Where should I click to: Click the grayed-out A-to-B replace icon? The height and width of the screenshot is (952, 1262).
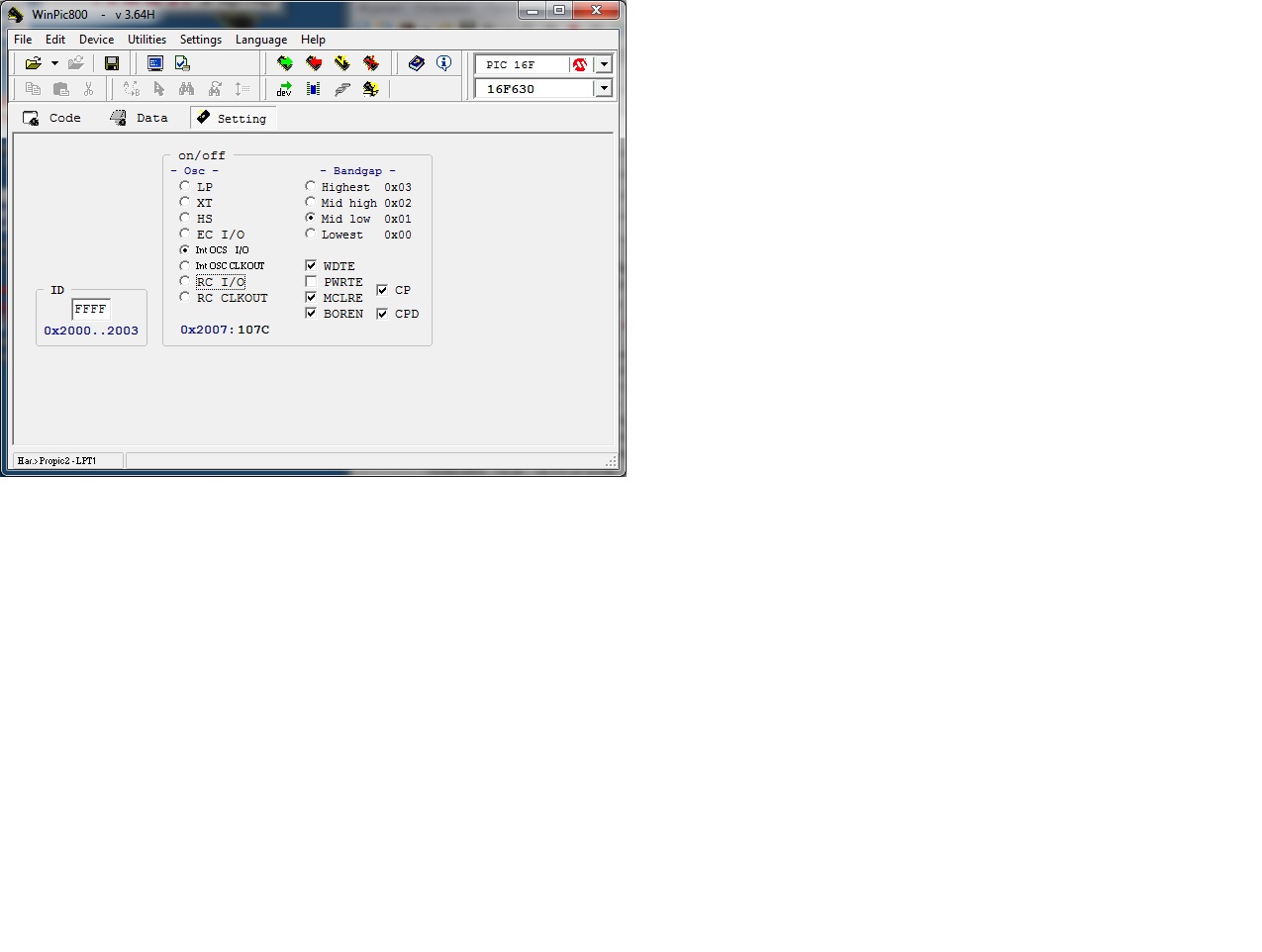click(131, 89)
